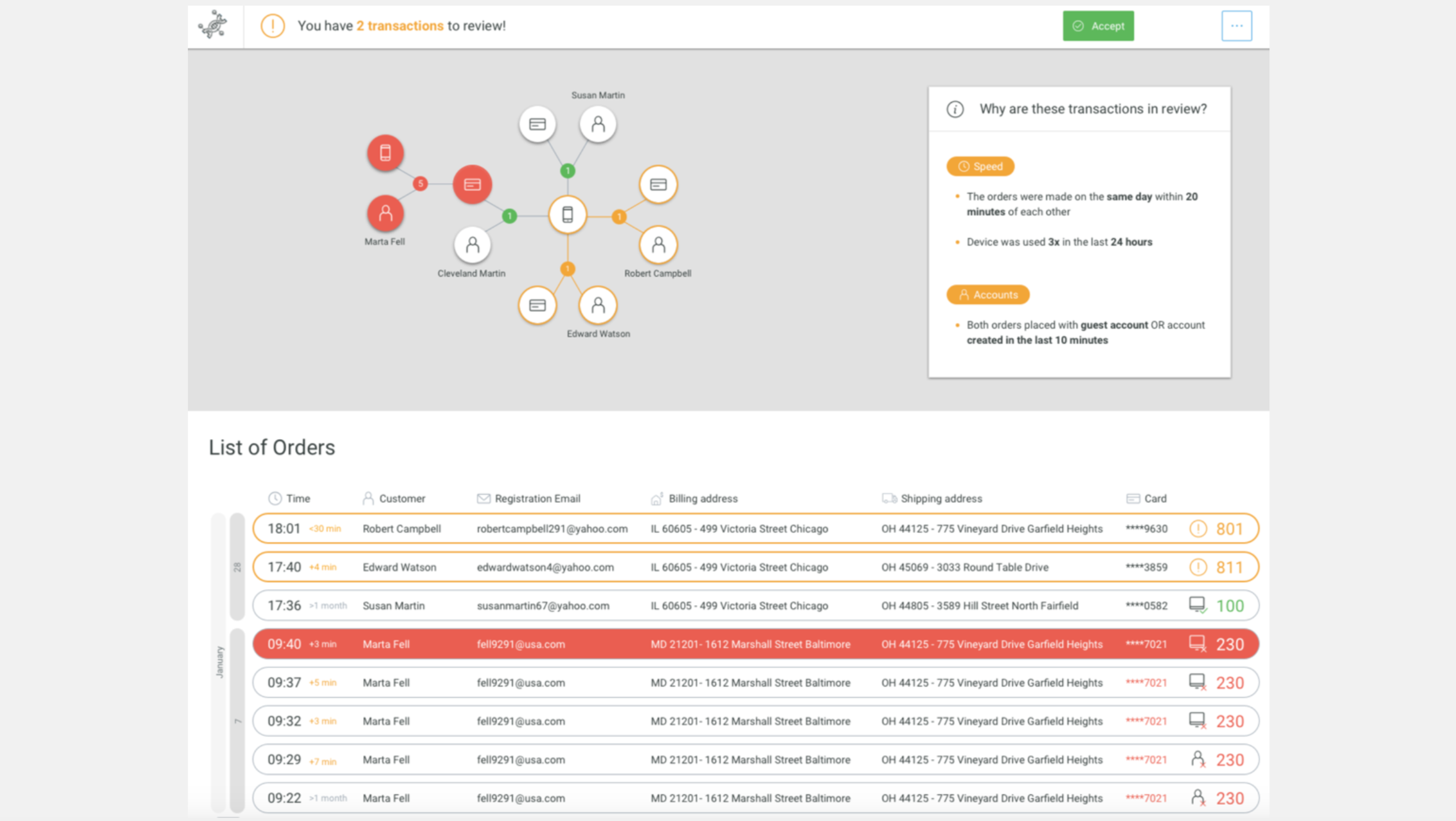1456x821 pixels.
Task: Select the red credit card node
Action: click(472, 184)
